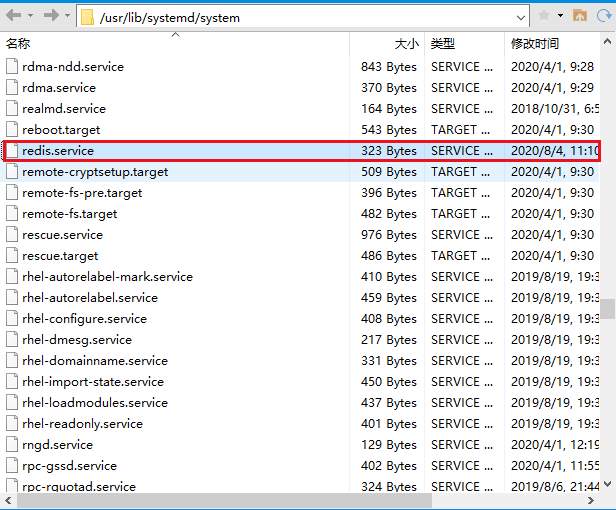Select rhel-loadmodules.service file
Image resolution: width=616 pixels, height=510 pixels.
95,403
